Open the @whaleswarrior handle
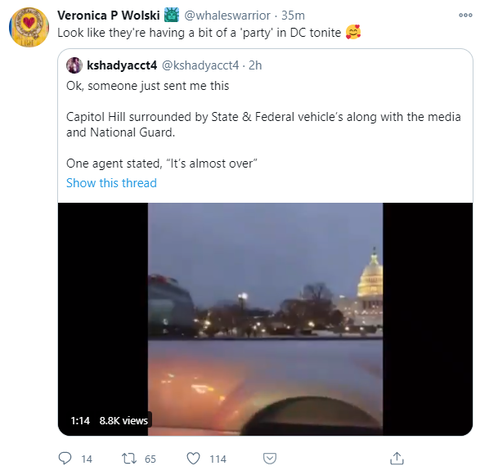 pos(227,15)
